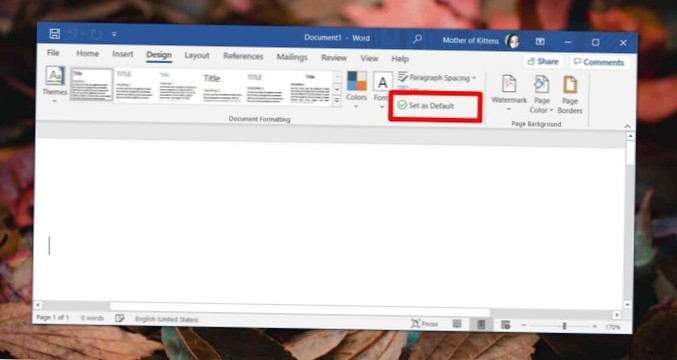Screen dimensions: 677x360
Task: Click the Redo icon in the quick access toolbar
Action: [96, 34]
